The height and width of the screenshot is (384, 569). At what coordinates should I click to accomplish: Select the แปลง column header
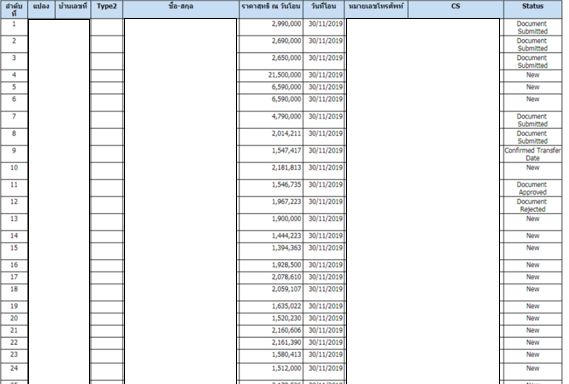[x=41, y=9]
